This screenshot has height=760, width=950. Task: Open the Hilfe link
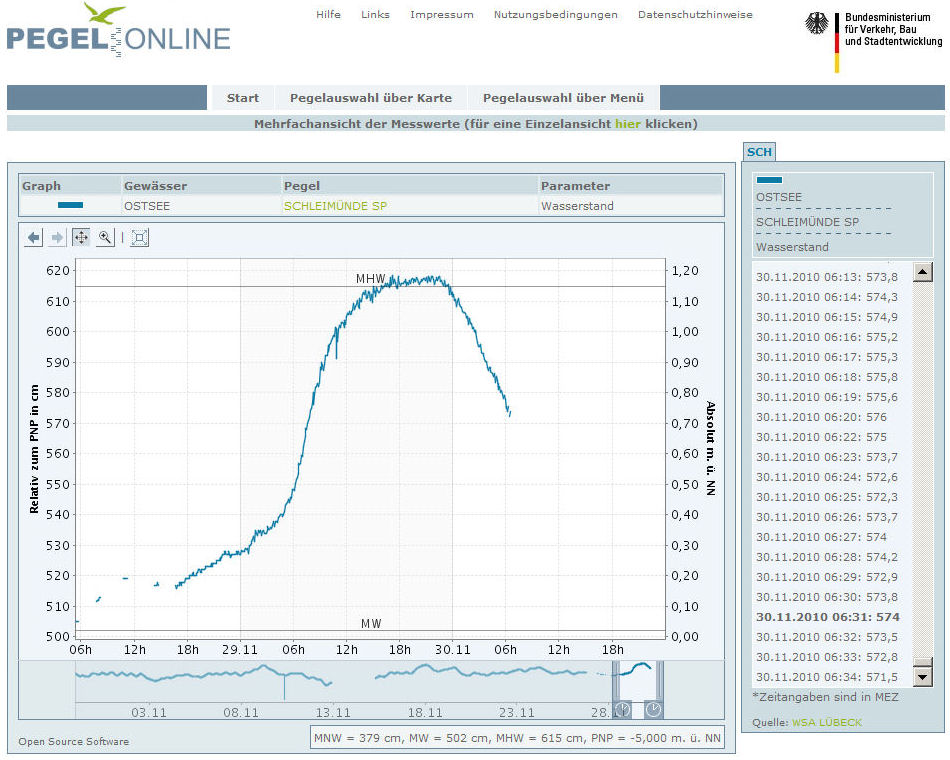pos(328,15)
